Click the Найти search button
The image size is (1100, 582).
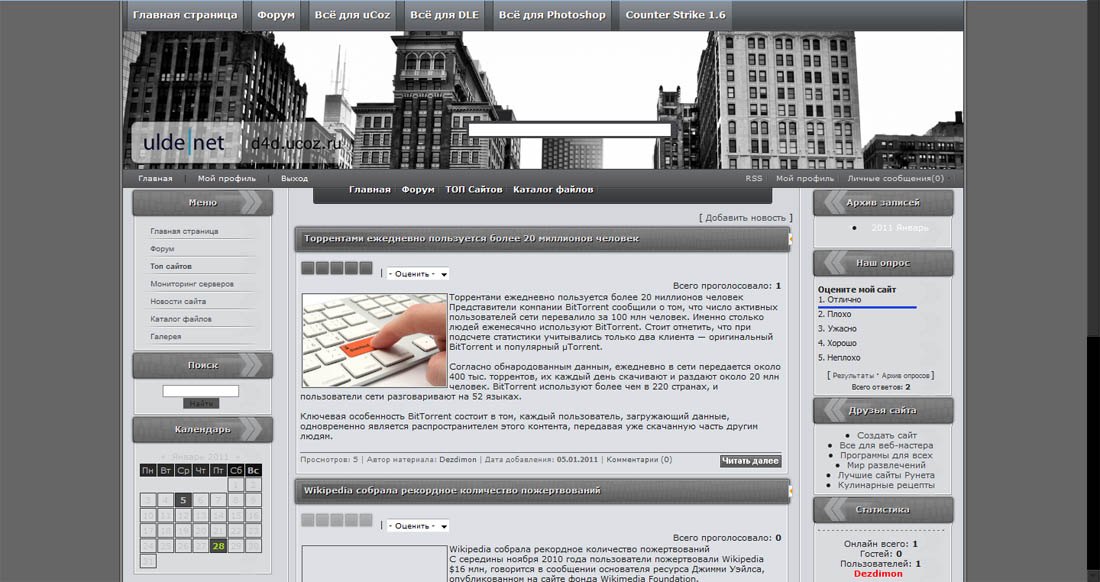pyautogui.click(x=201, y=403)
